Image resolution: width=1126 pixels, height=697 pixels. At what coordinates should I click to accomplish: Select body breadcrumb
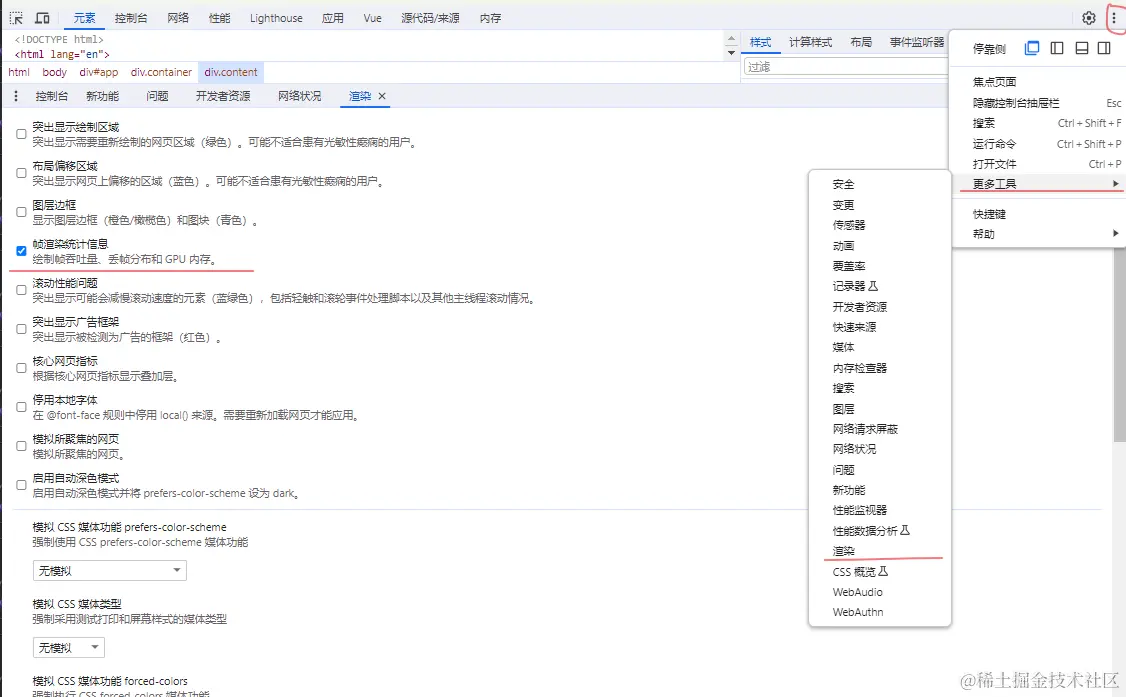pos(55,72)
